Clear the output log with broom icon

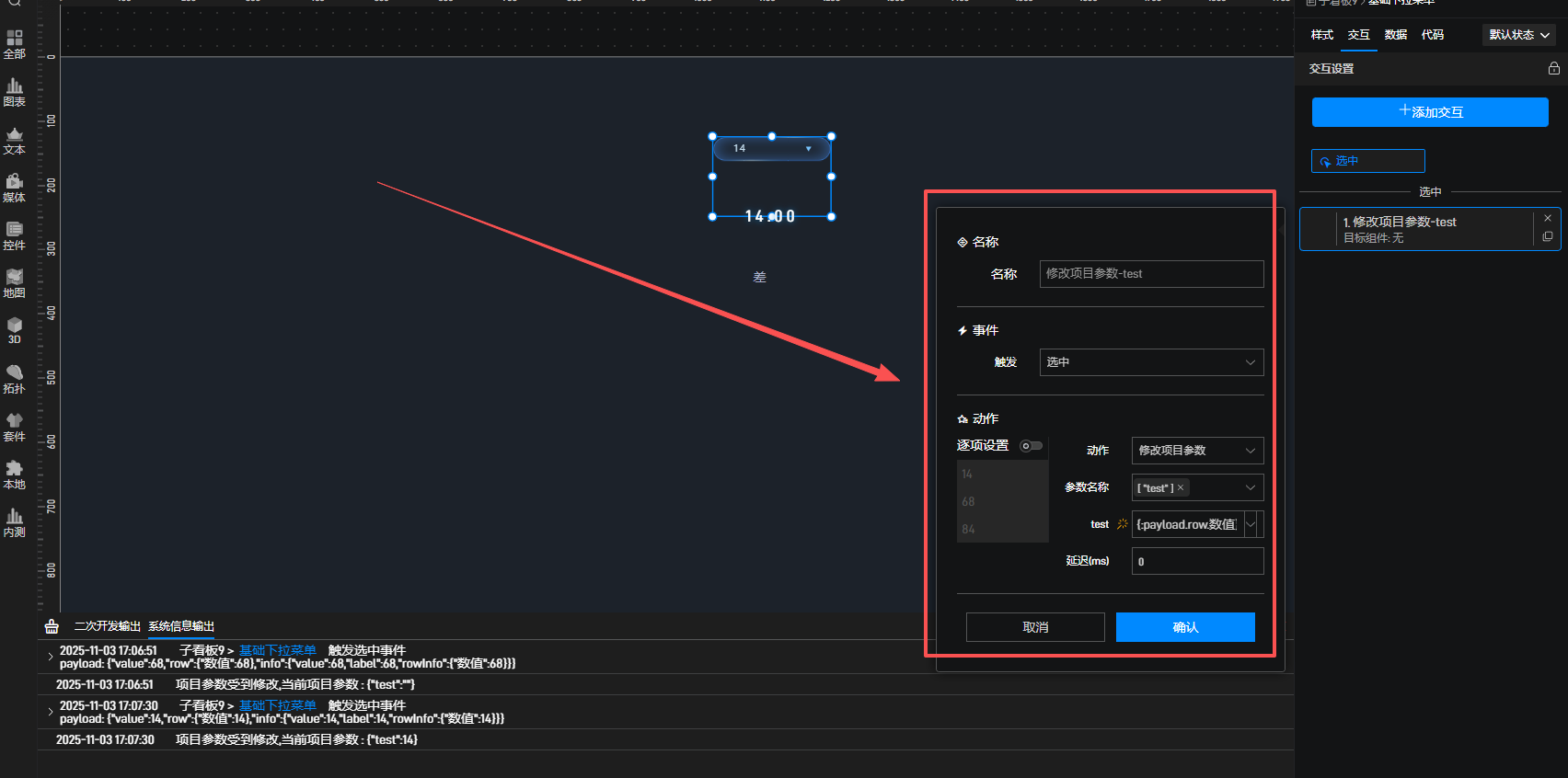pyautogui.click(x=52, y=626)
